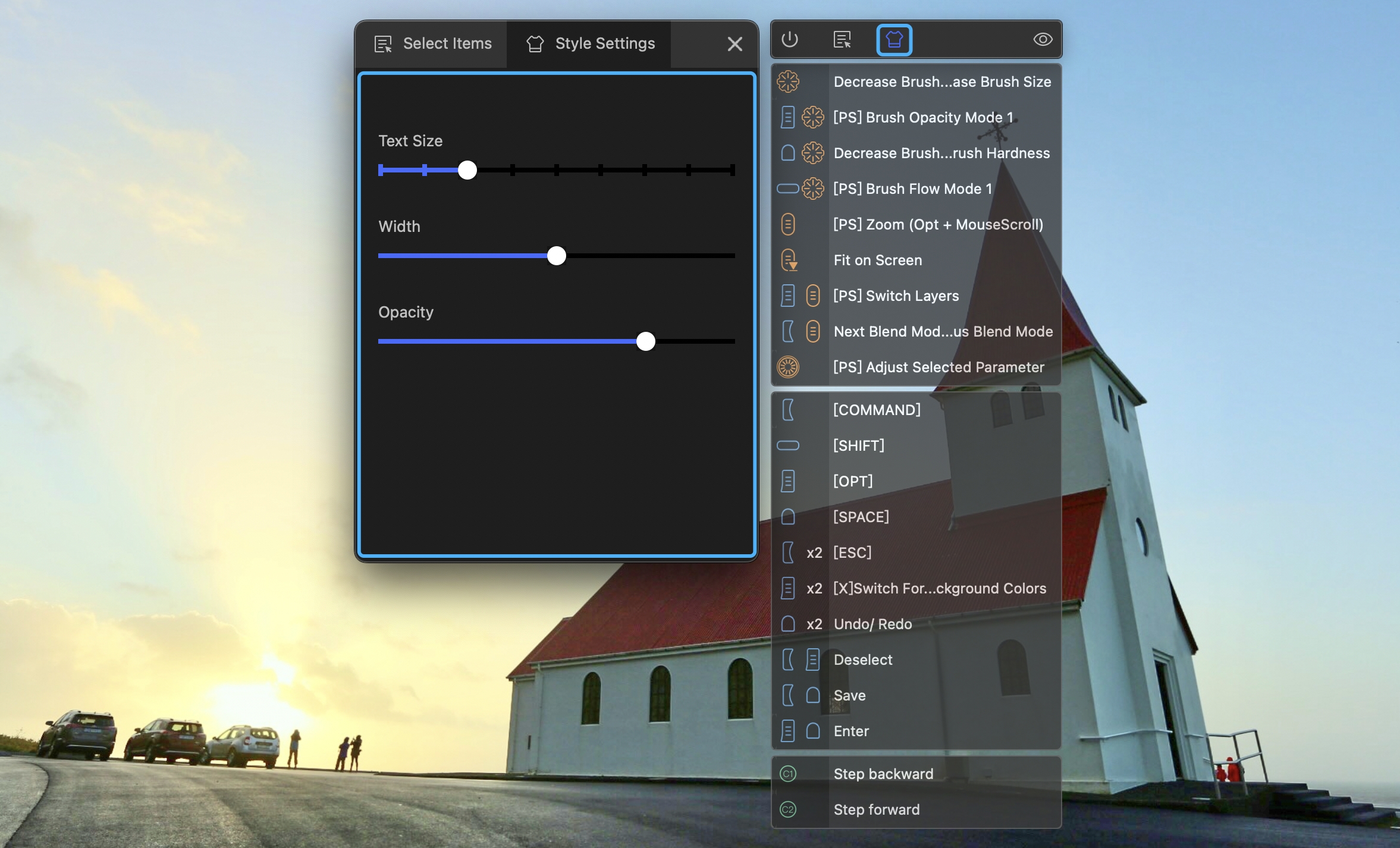Click the orange wheel icon beside Next Blend Mode
Screen dimensions: 1400x848
pyautogui.click(x=813, y=331)
